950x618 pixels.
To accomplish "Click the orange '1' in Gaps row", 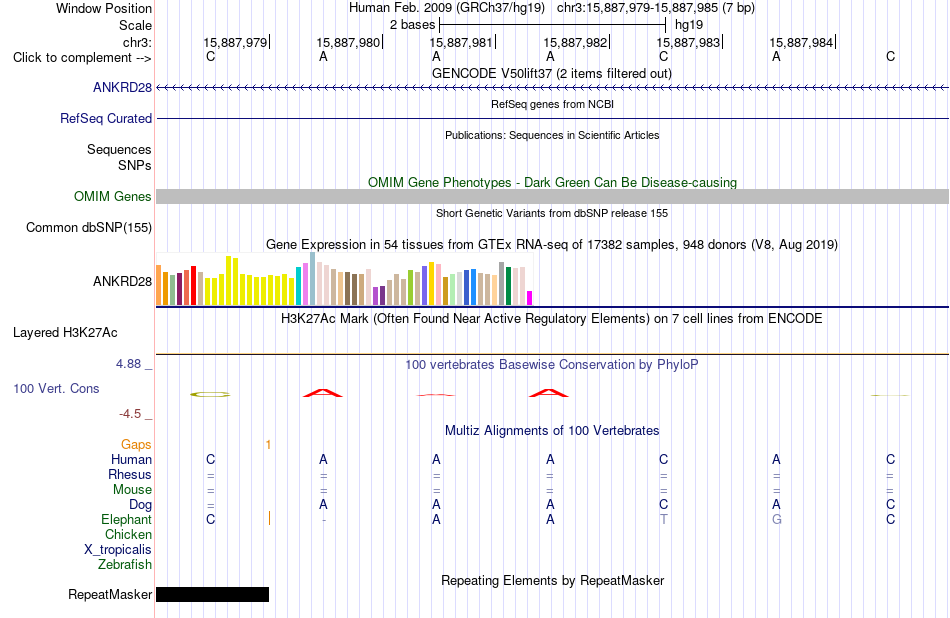I will tap(268, 445).
